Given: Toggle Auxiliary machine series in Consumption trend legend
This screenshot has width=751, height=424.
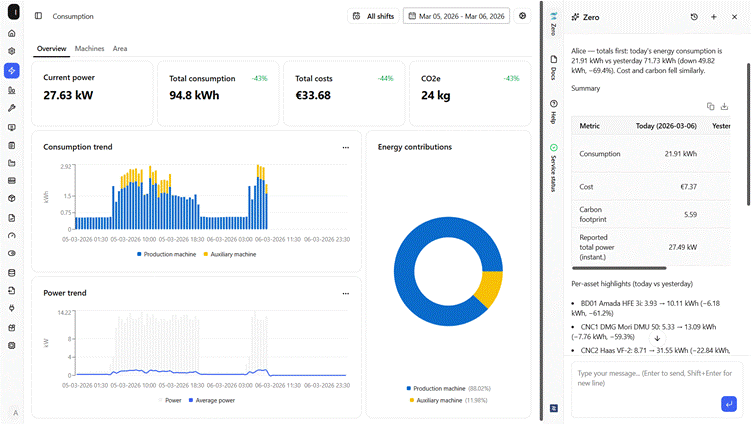Looking at the screenshot, I should [x=230, y=254].
